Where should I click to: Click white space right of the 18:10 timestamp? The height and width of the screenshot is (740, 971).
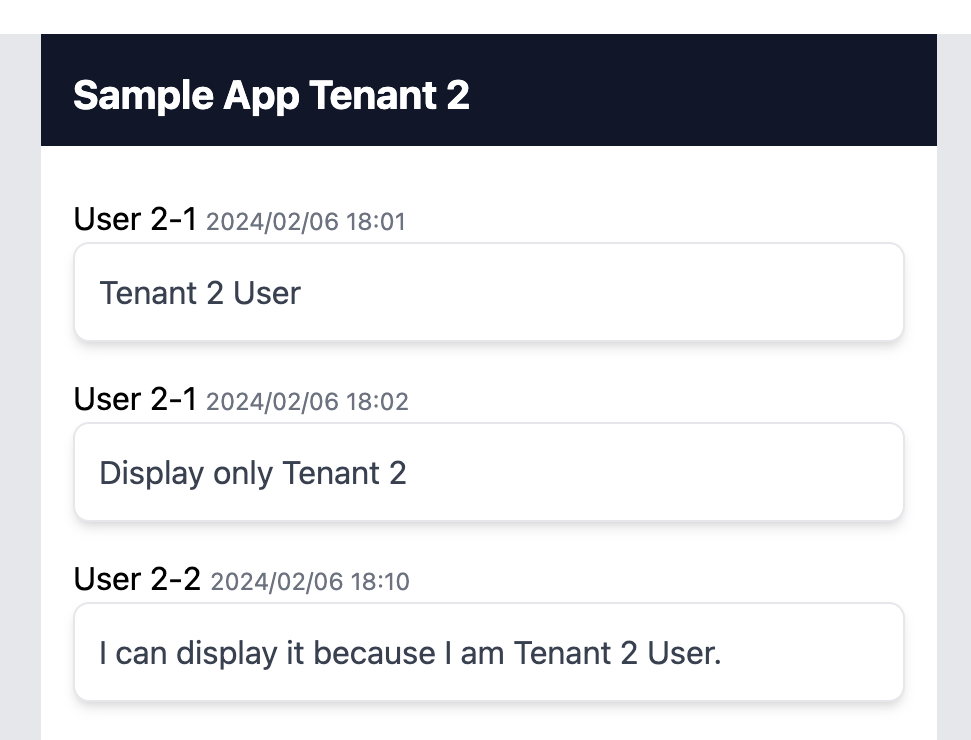[656, 581]
